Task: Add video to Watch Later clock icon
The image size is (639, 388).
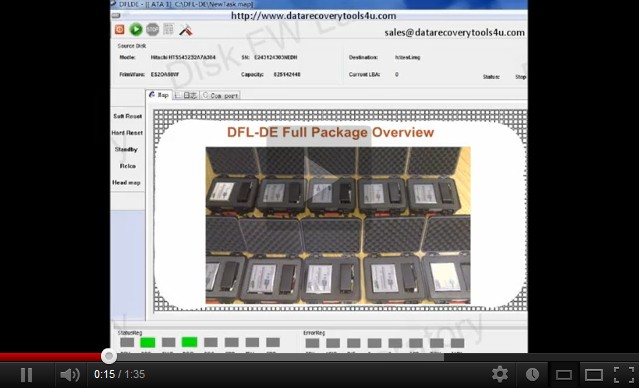Action: coord(532,374)
